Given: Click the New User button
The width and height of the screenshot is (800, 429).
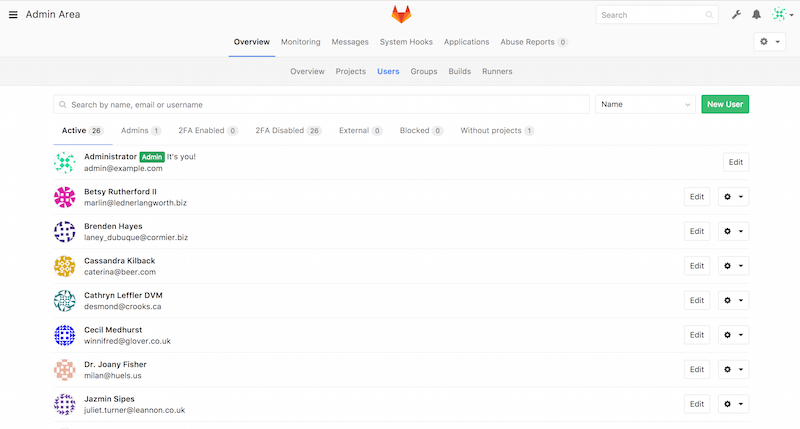Looking at the screenshot, I should [x=725, y=104].
